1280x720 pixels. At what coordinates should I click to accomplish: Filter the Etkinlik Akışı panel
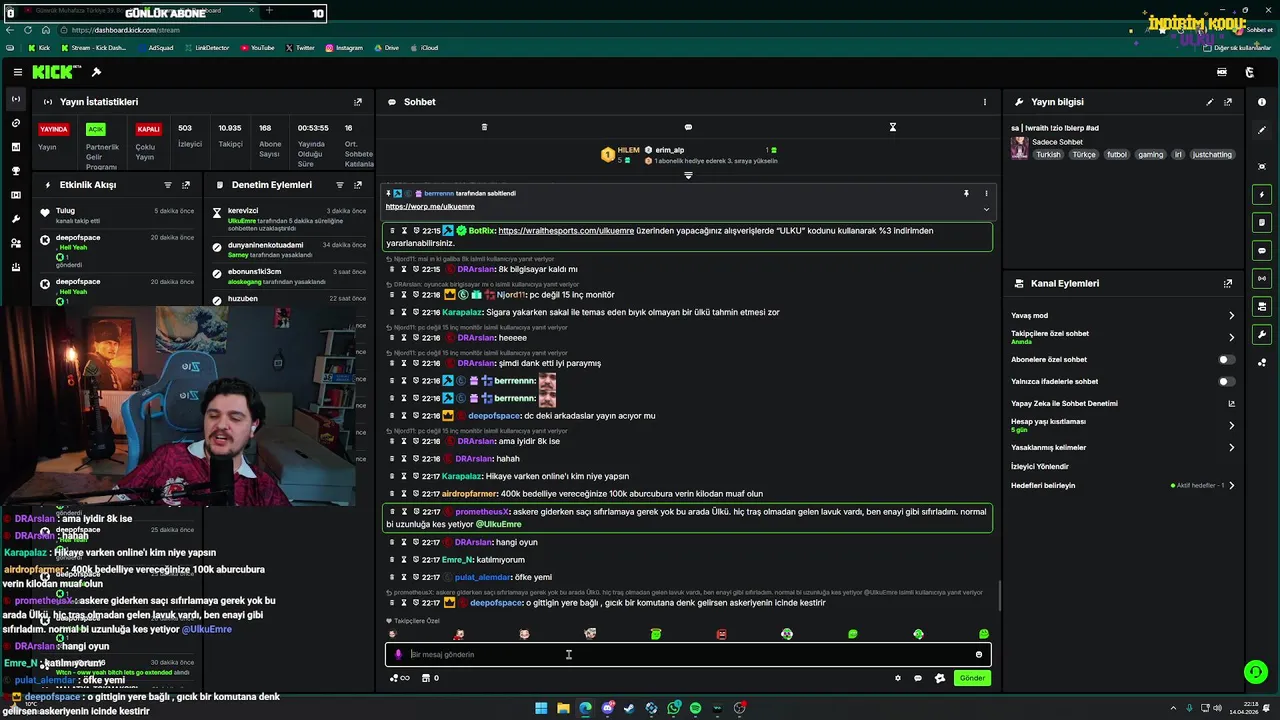point(168,185)
